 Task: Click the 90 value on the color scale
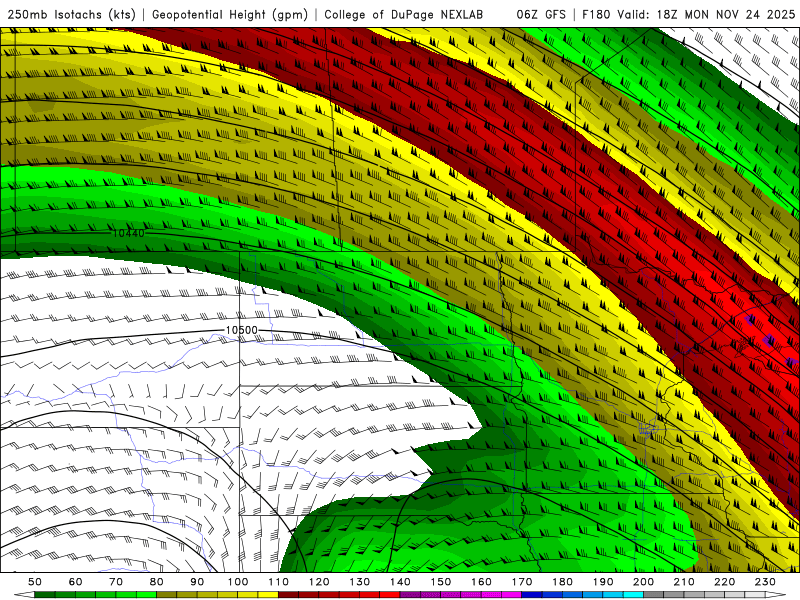point(197,582)
